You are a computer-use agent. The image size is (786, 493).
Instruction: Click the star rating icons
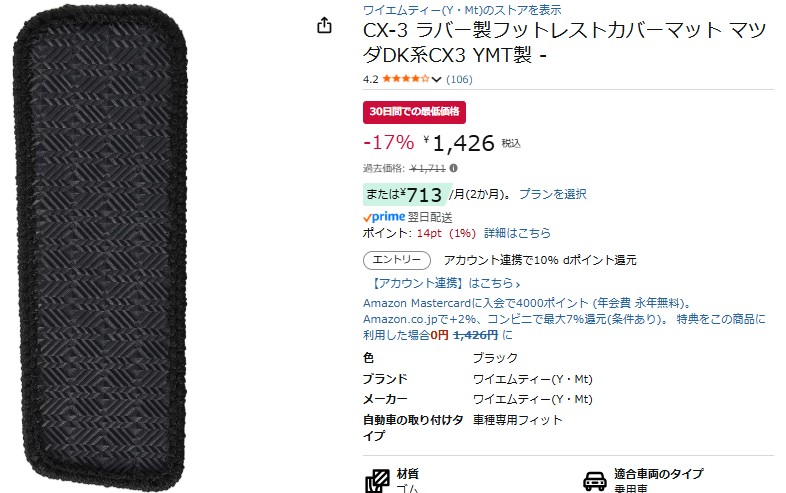(x=406, y=79)
